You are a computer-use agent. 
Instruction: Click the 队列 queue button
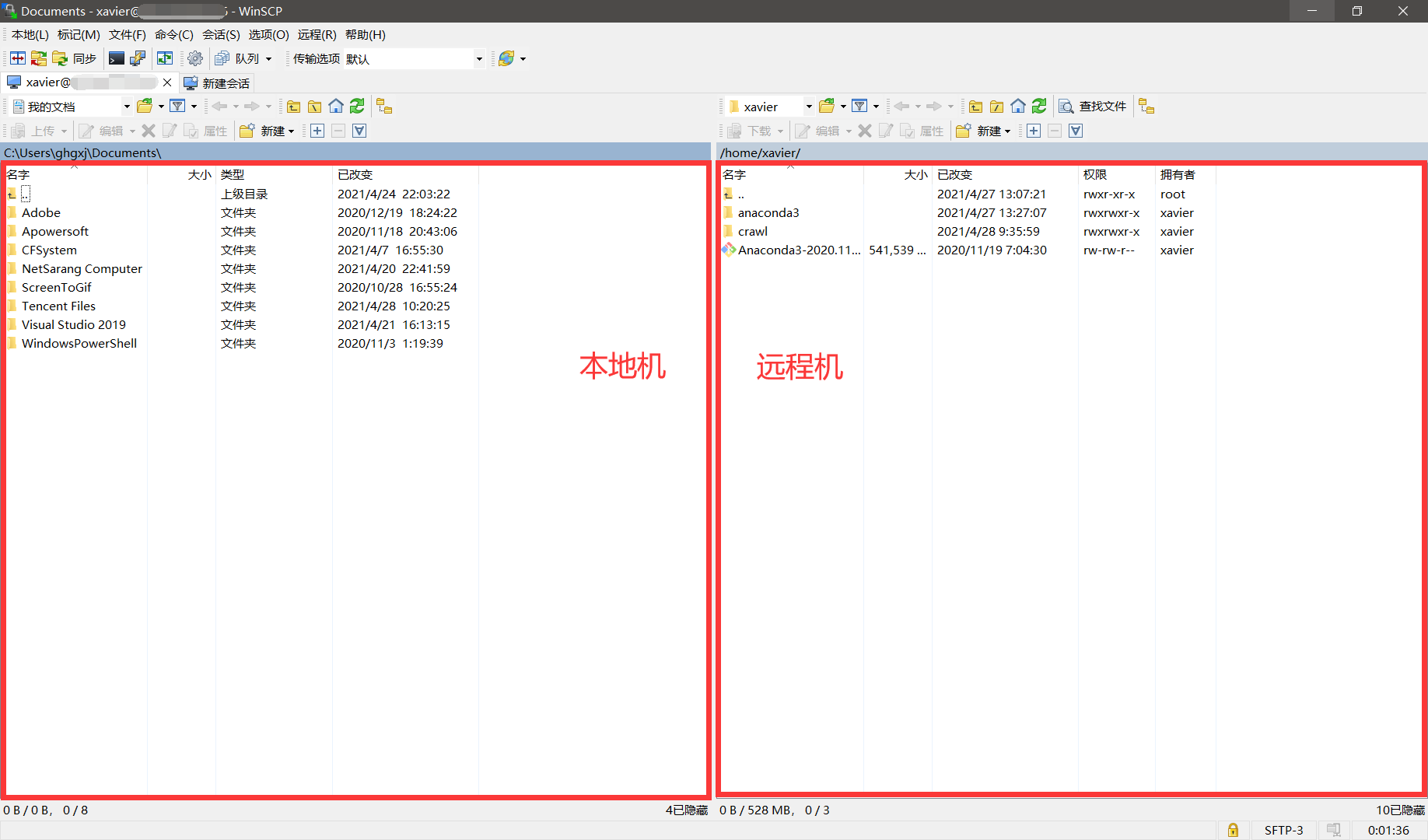click(x=237, y=58)
